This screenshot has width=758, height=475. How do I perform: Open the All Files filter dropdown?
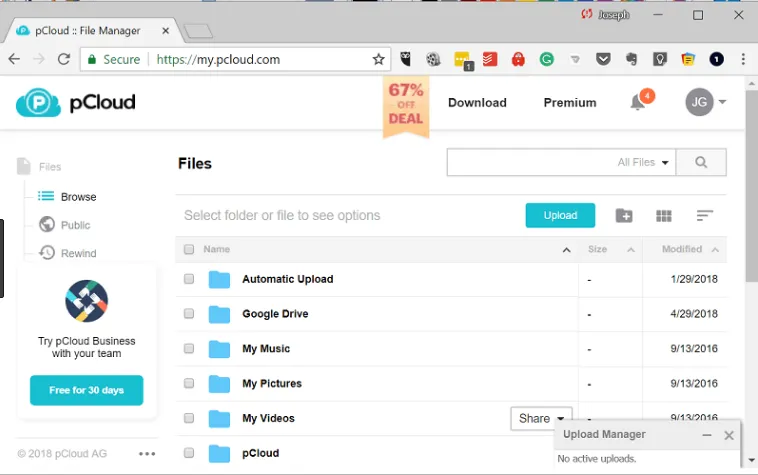[x=643, y=162]
